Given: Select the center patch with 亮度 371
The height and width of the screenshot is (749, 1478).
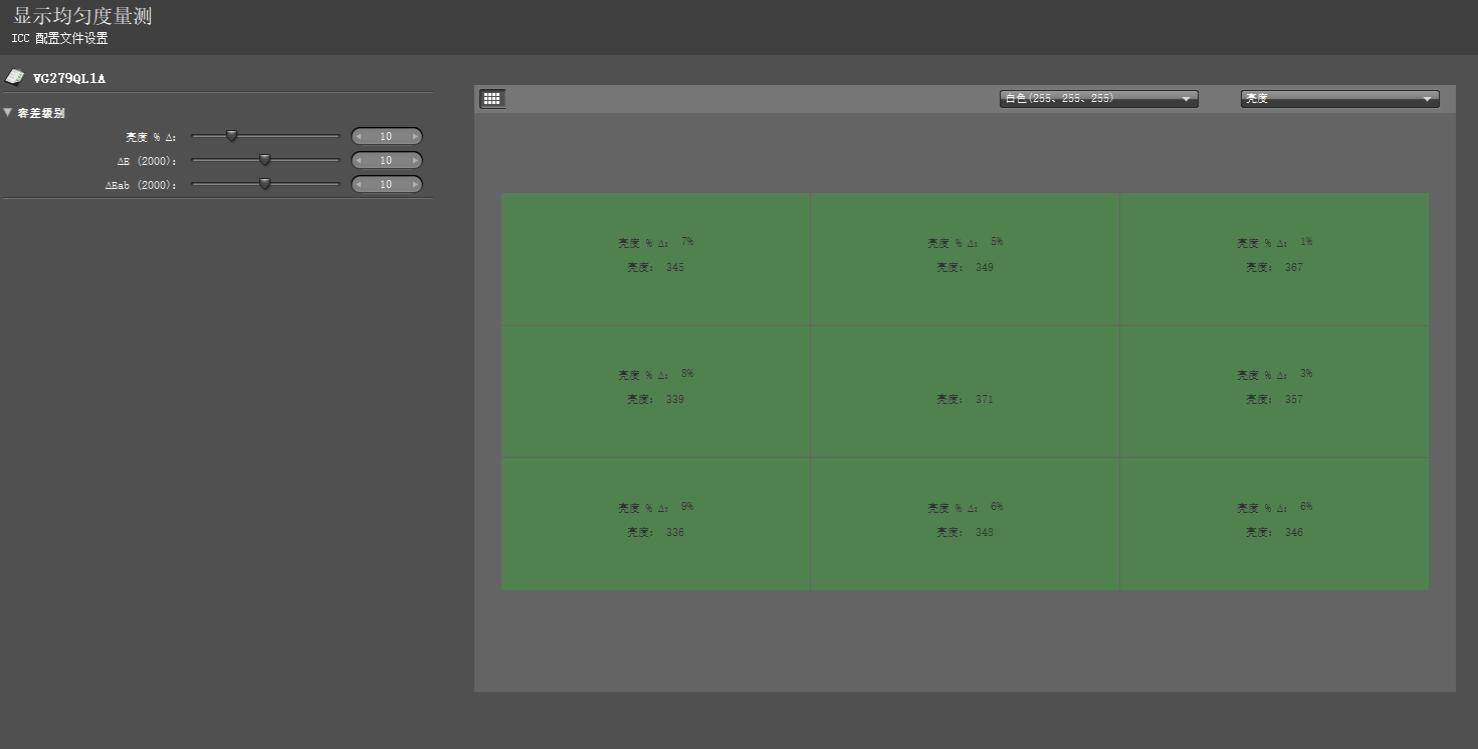Looking at the screenshot, I should (x=964, y=391).
